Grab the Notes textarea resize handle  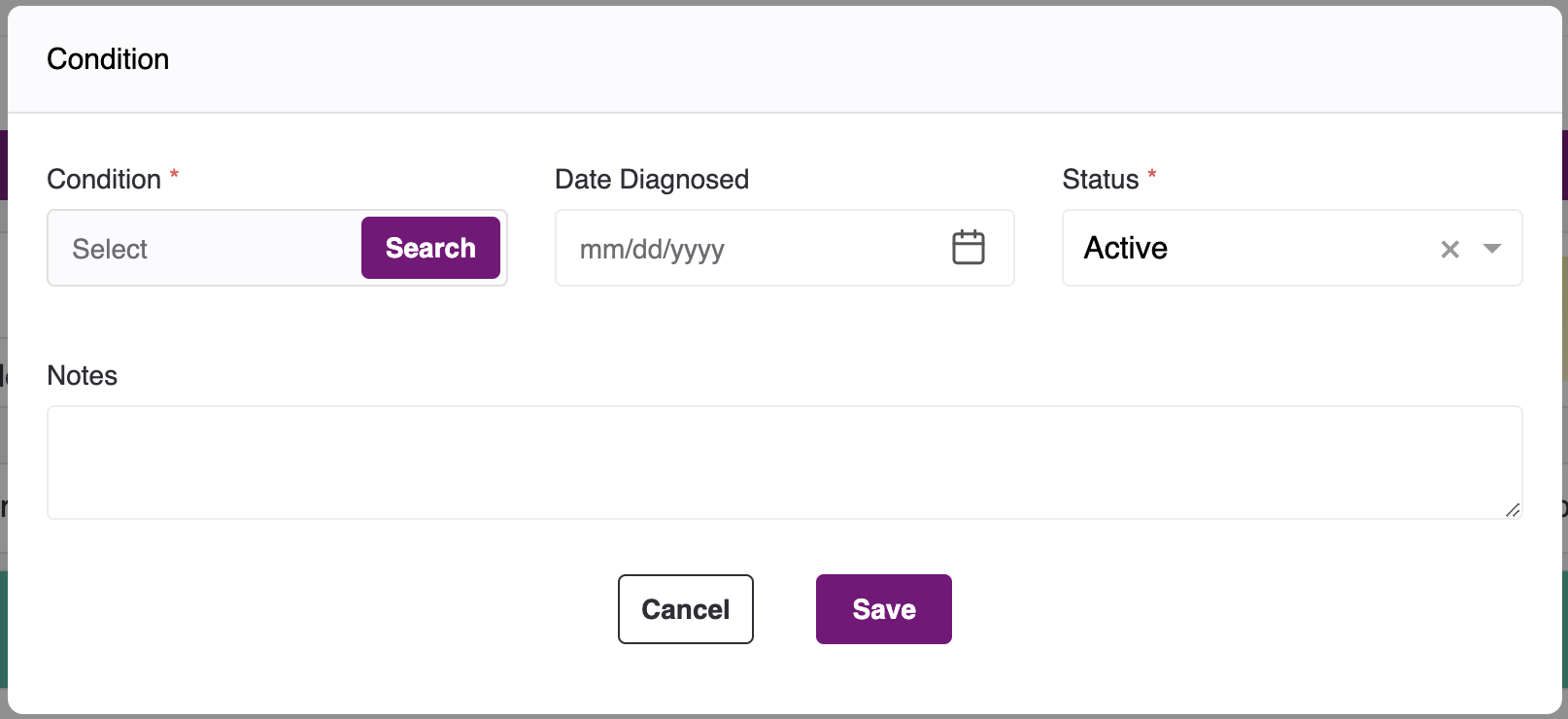tap(1512, 509)
